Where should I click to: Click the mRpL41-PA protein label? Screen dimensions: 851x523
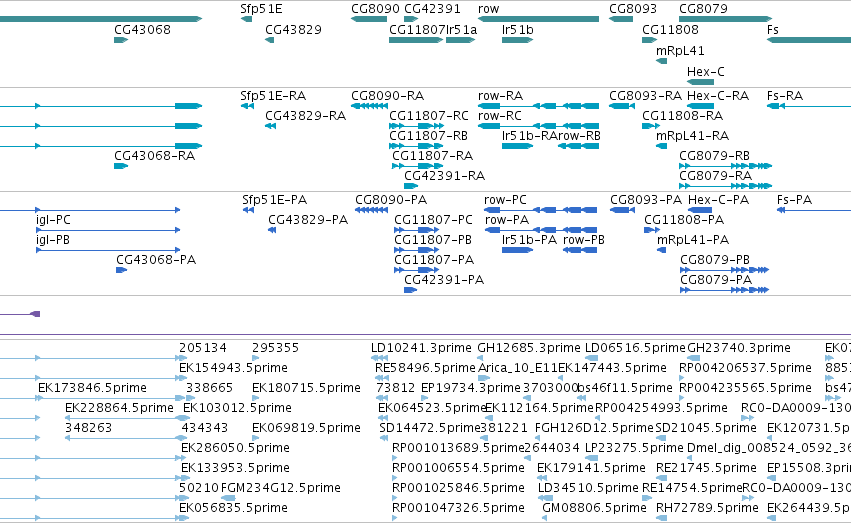click(693, 240)
